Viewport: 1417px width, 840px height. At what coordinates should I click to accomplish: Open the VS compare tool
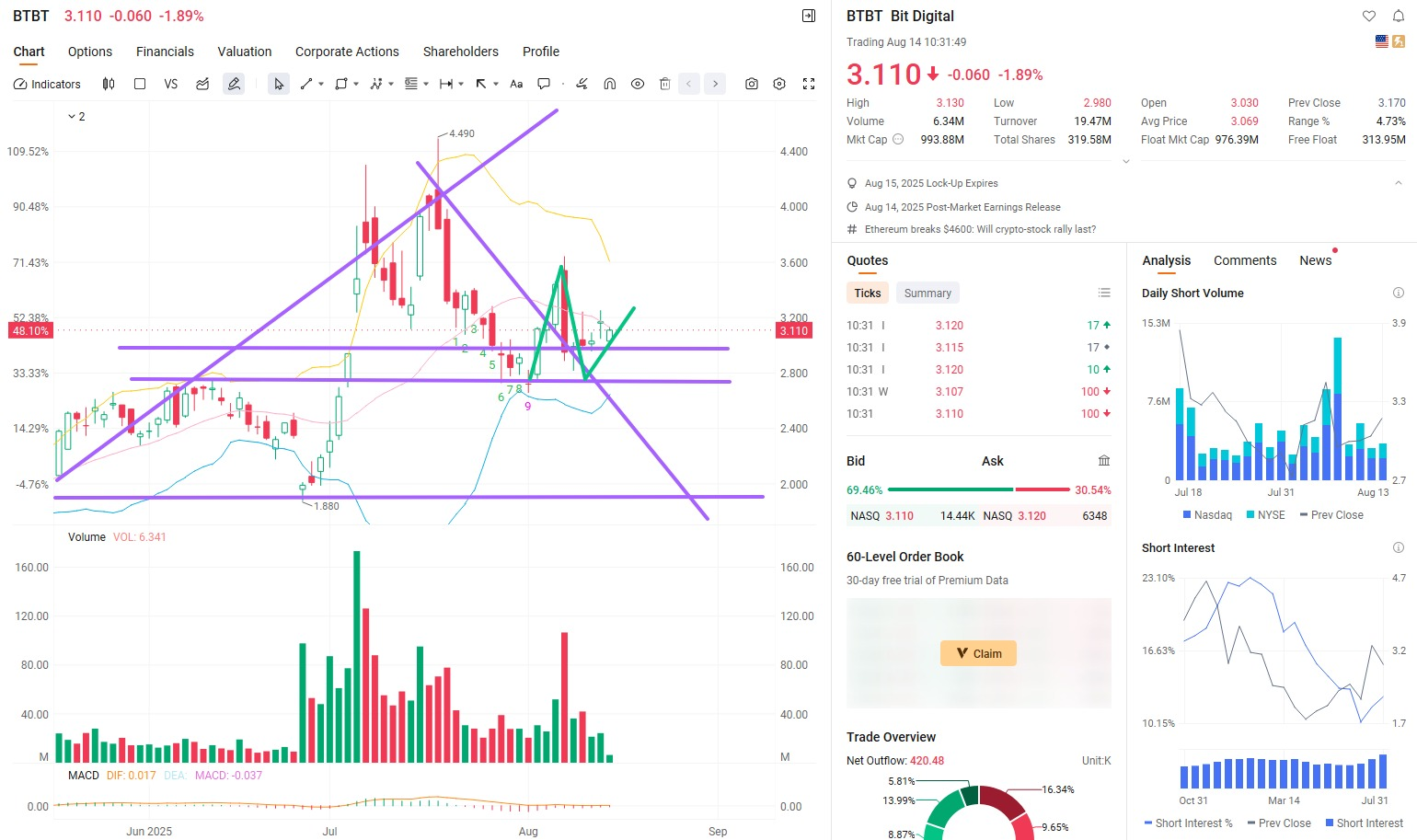point(171,84)
